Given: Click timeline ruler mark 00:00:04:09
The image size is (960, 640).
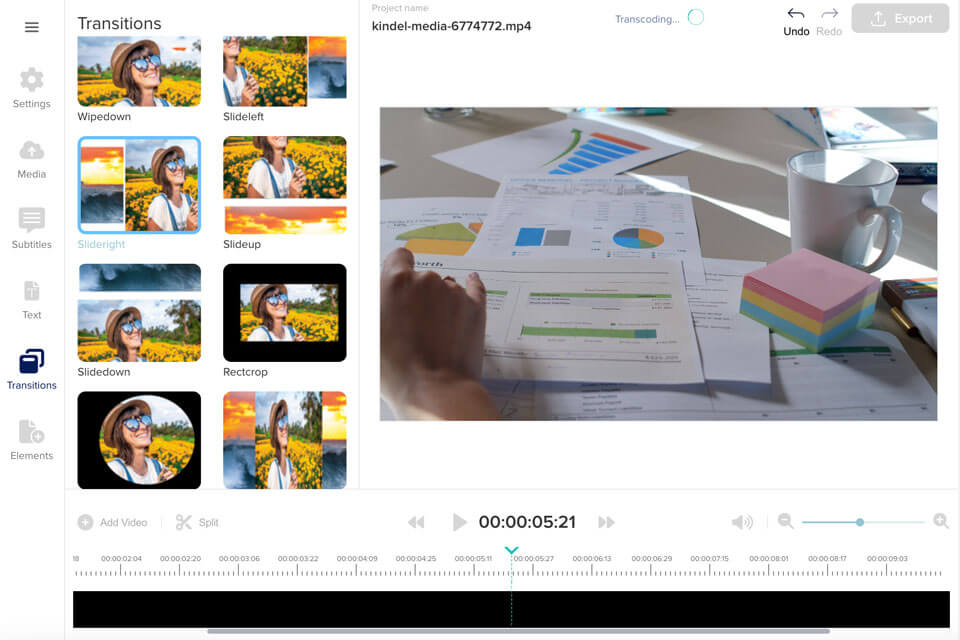Looking at the screenshot, I should point(357,559).
